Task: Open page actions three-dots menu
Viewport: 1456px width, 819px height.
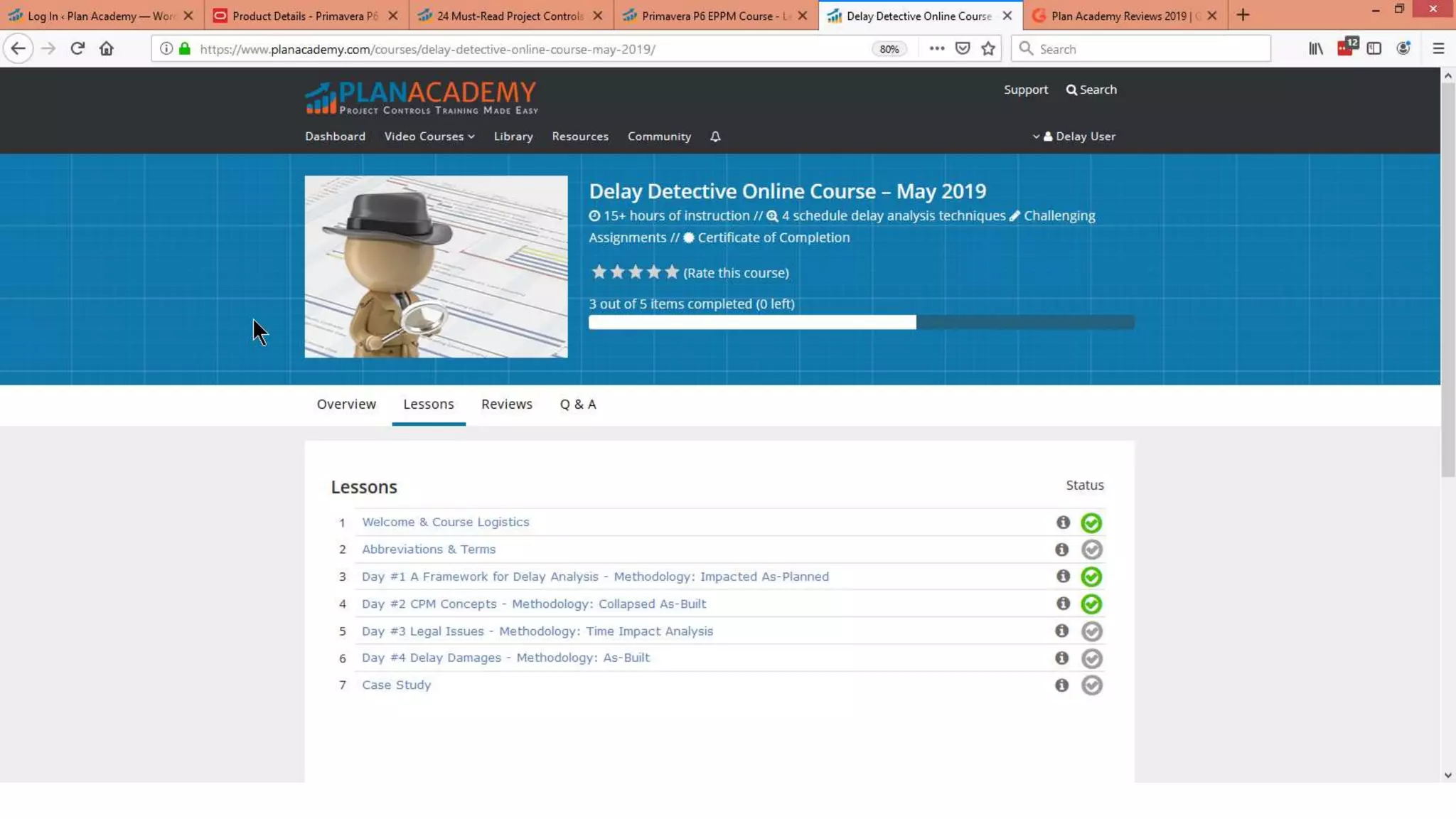Action: tap(936, 48)
